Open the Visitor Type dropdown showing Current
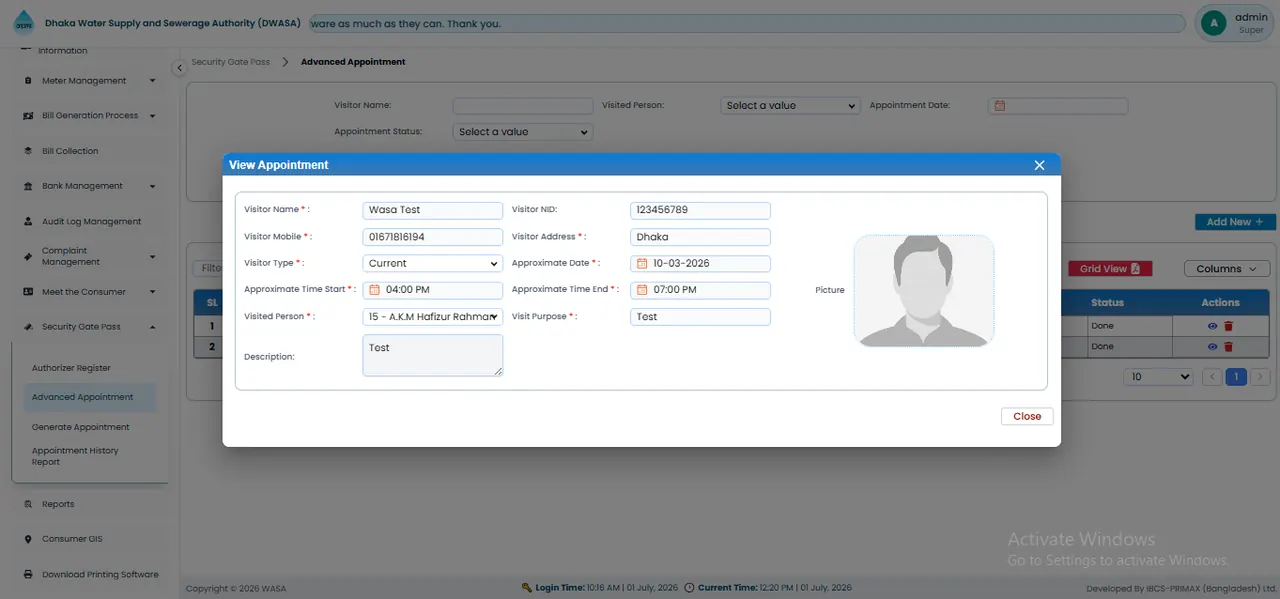Image resolution: width=1280 pixels, height=599 pixels. (433, 264)
